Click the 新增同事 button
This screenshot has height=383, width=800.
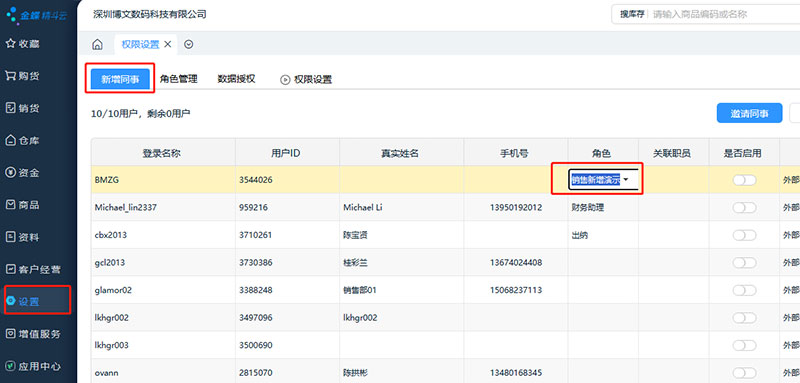[x=120, y=80]
